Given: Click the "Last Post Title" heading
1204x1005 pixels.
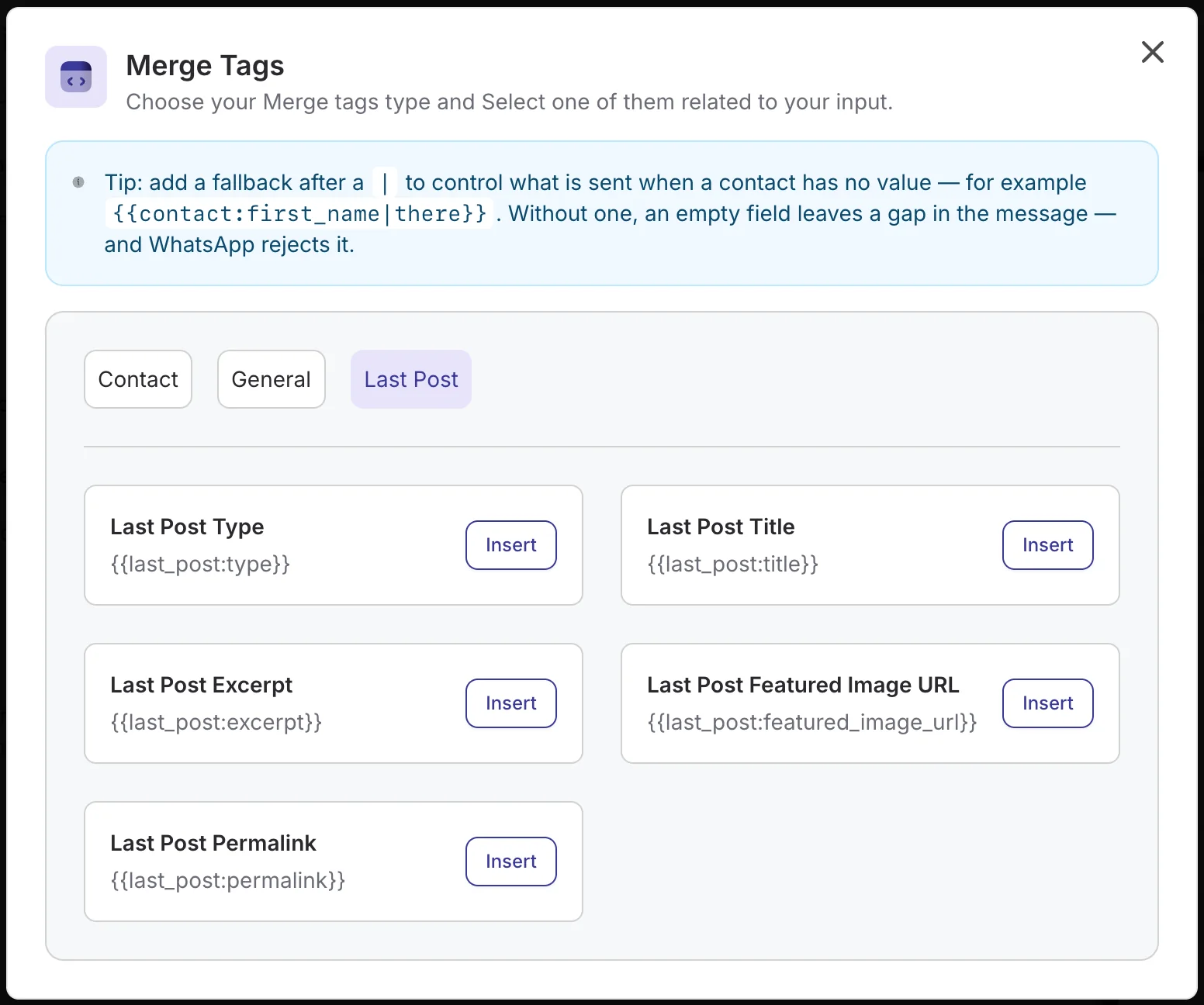Looking at the screenshot, I should [x=721, y=527].
